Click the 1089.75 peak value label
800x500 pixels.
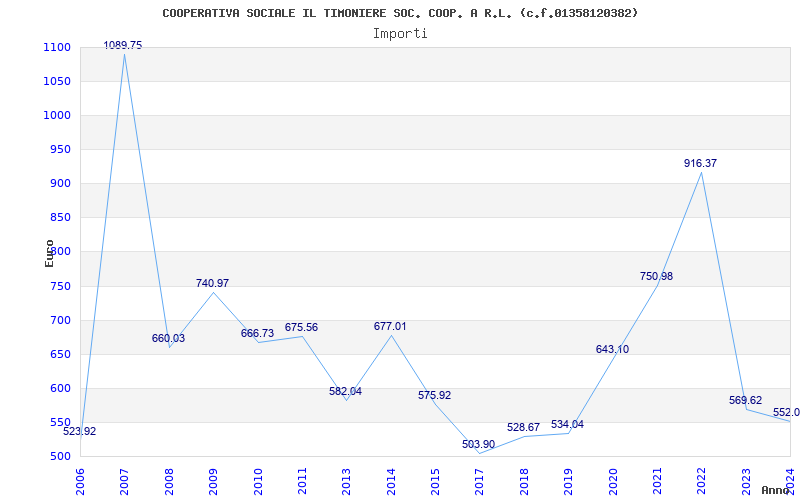[x=123, y=45]
